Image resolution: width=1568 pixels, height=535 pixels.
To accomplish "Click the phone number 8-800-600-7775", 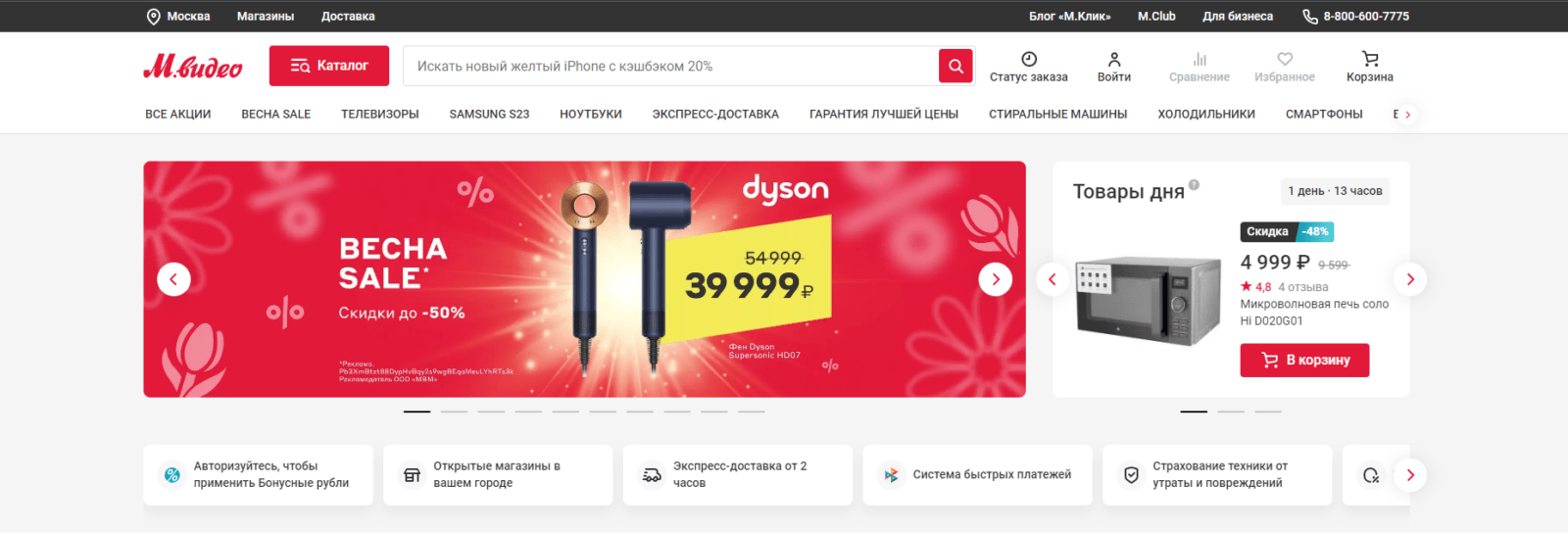I will (x=1366, y=17).
